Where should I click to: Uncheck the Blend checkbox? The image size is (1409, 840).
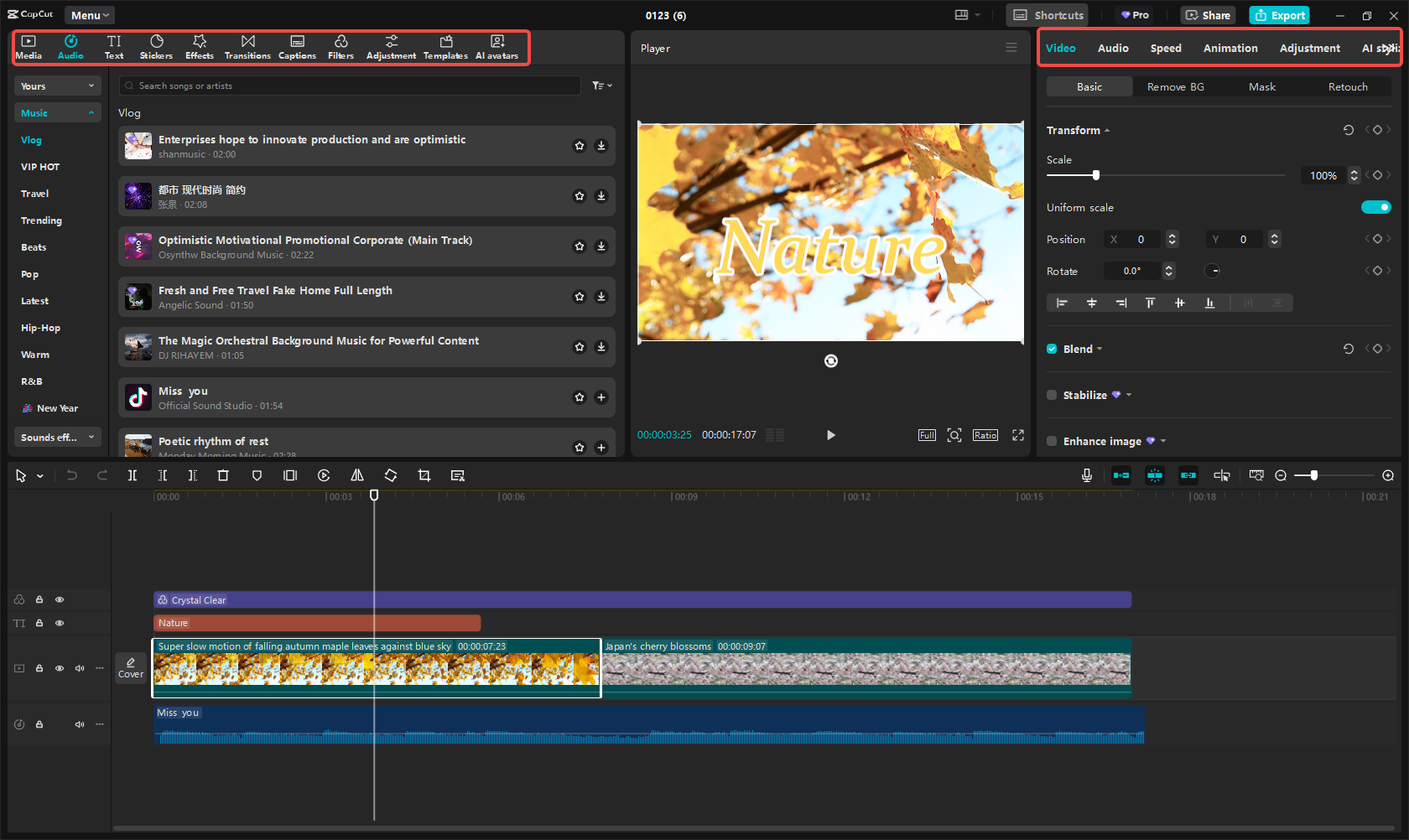pyautogui.click(x=1052, y=349)
